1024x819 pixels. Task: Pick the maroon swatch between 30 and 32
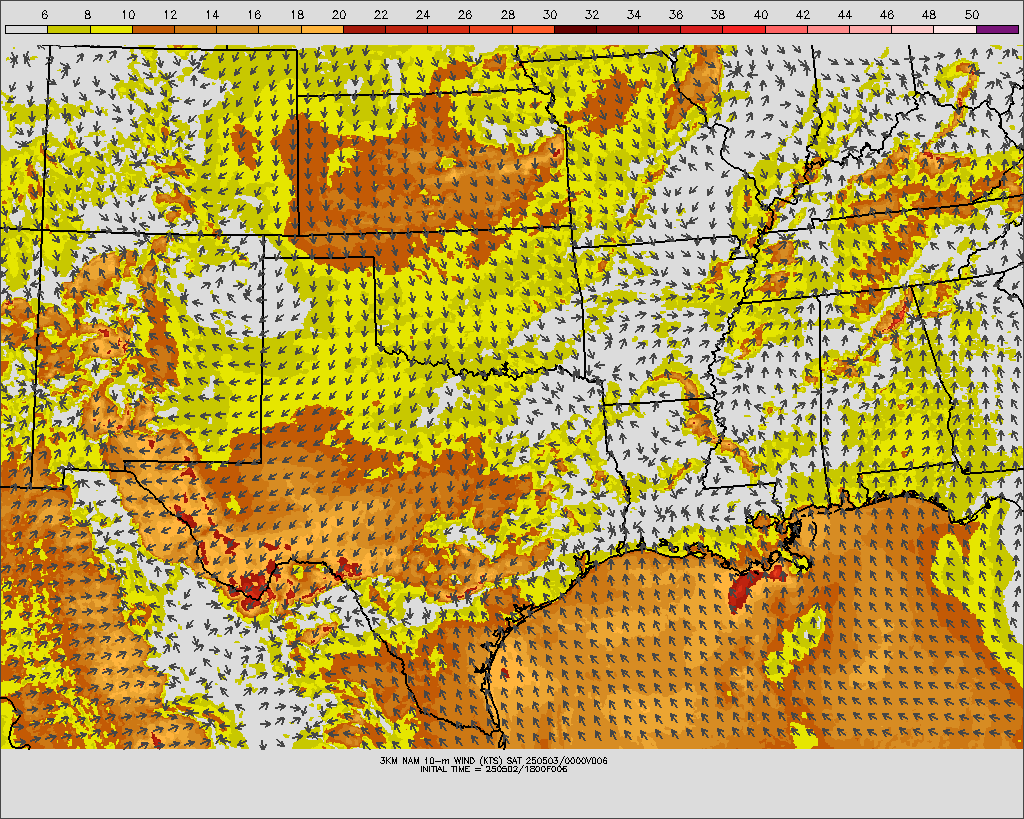click(575, 29)
